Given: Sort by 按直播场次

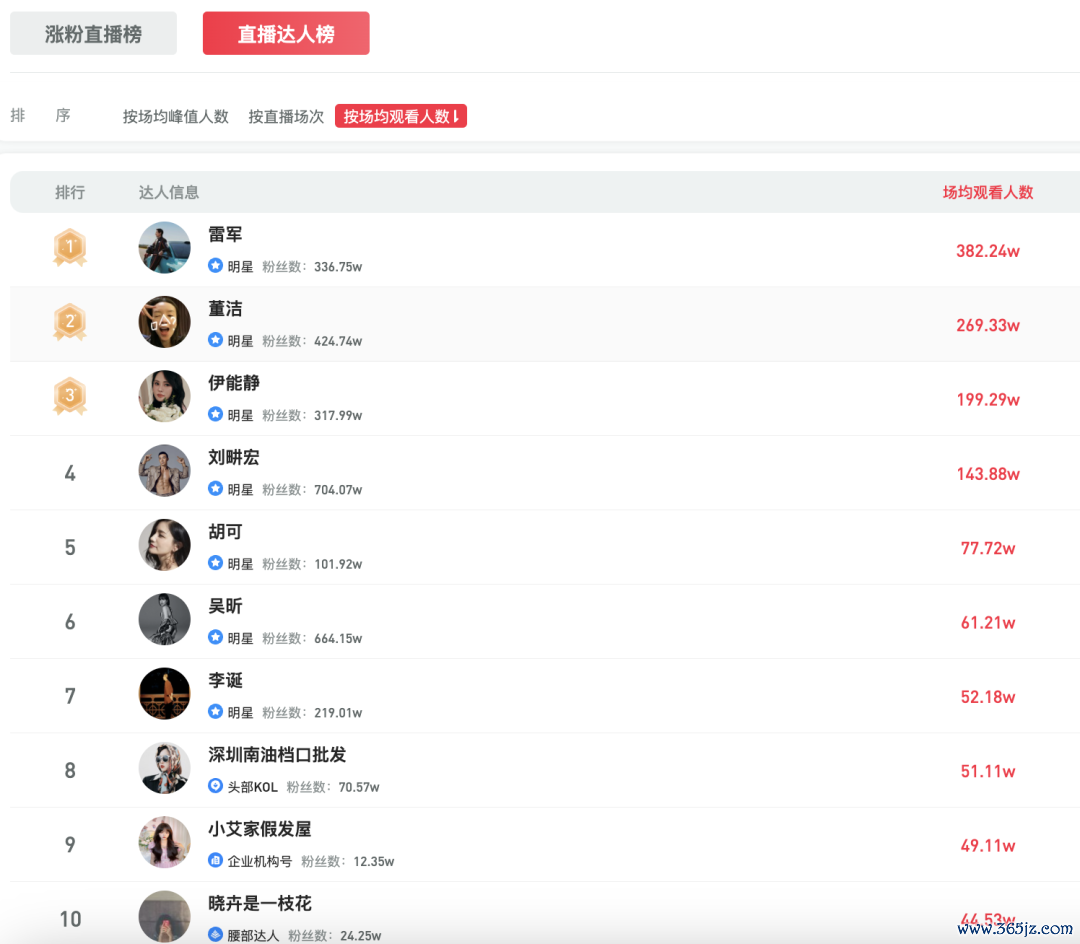Looking at the screenshot, I should click(286, 117).
